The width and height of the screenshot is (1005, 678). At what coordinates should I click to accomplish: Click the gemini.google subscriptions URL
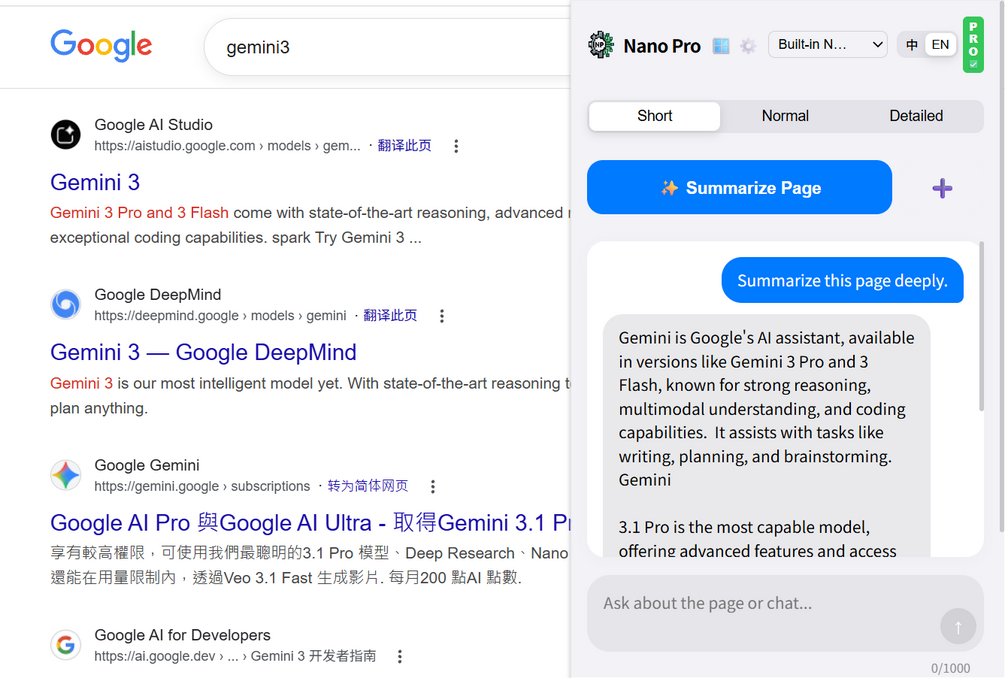(x=202, y=486)
